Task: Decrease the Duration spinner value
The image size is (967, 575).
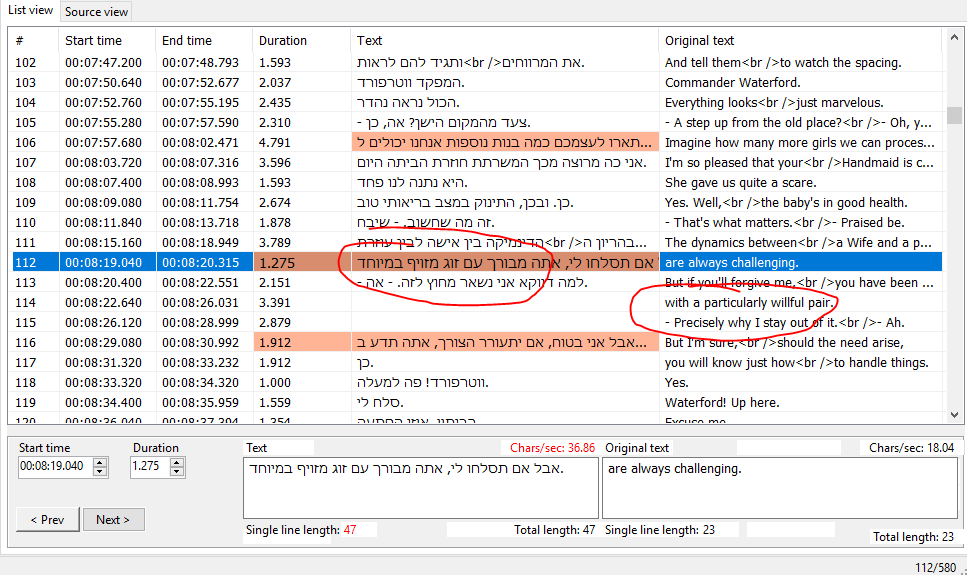Action: 177,472
